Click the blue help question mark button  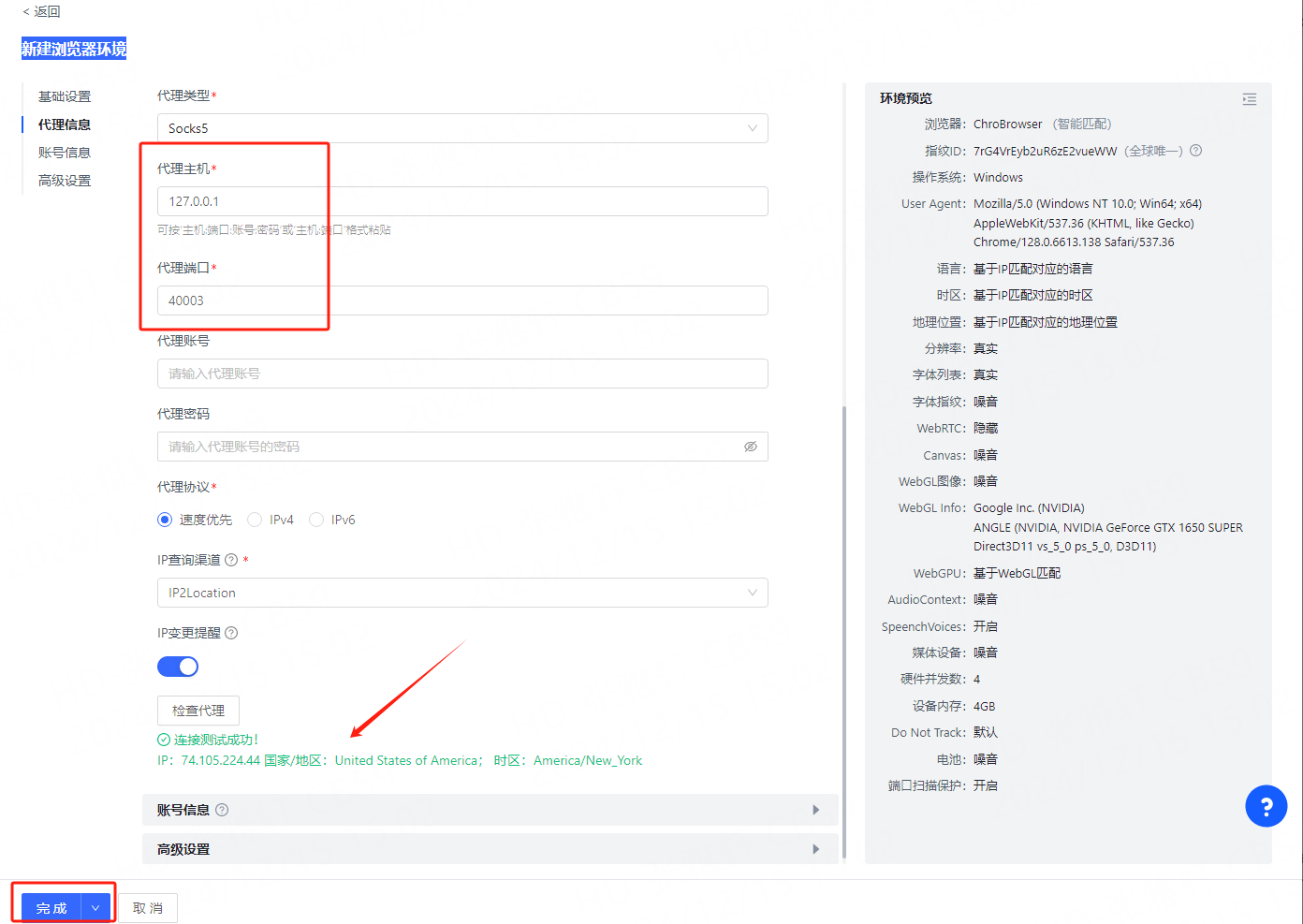(x=1266, y=806)
